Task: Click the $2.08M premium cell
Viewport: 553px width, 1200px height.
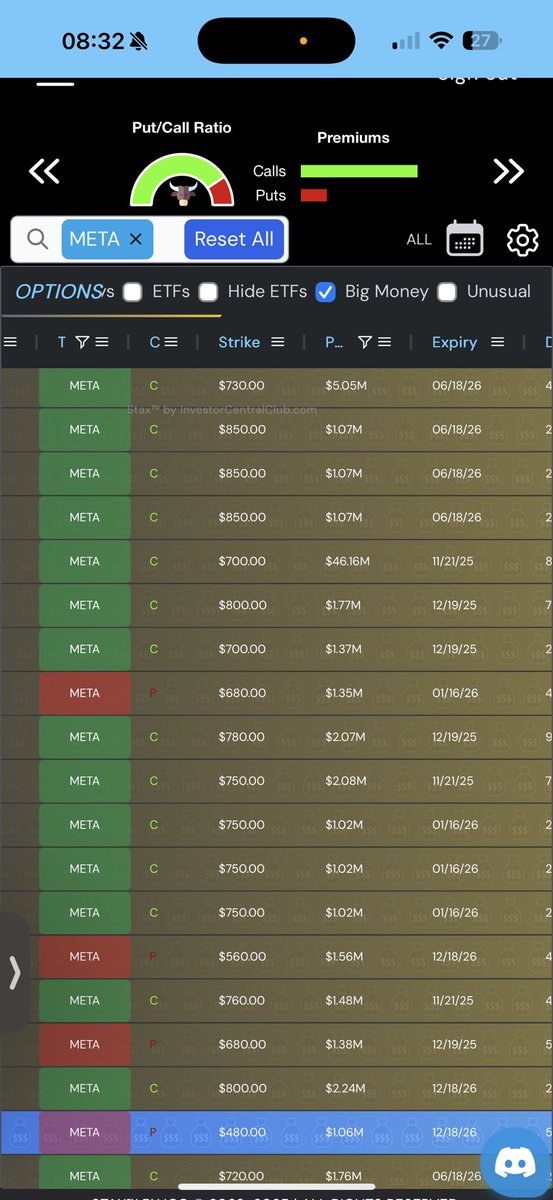Action: [346, 781]
